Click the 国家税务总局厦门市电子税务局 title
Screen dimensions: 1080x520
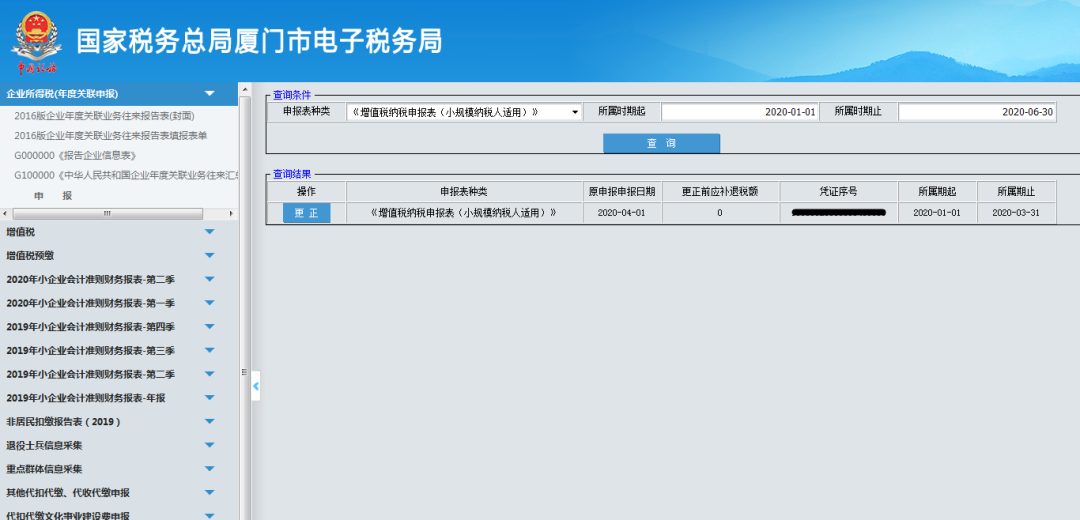coord(259,41)
